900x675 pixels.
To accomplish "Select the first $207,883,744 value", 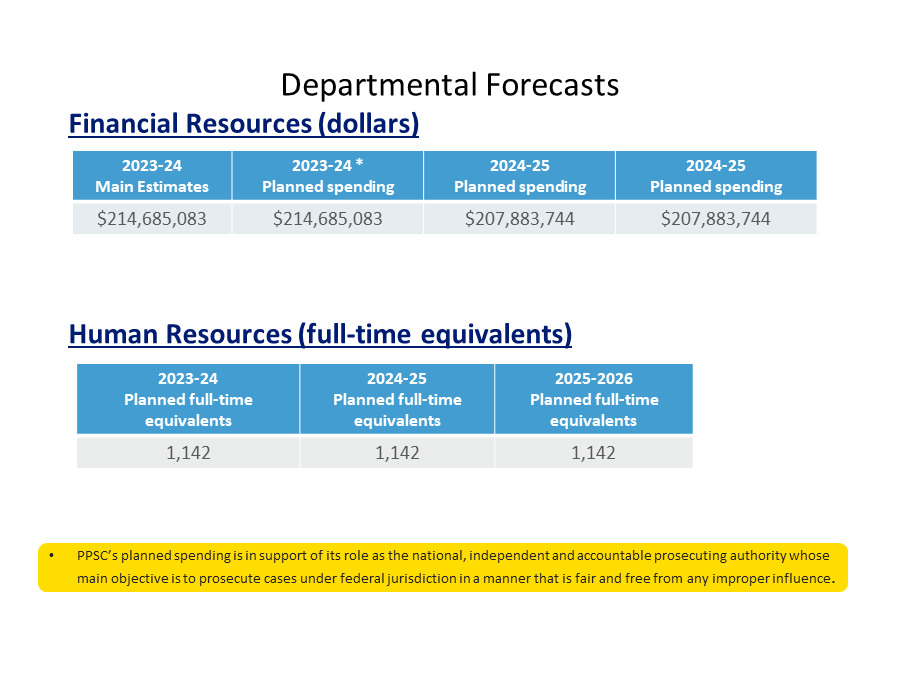I will click(x=519, y=217).
